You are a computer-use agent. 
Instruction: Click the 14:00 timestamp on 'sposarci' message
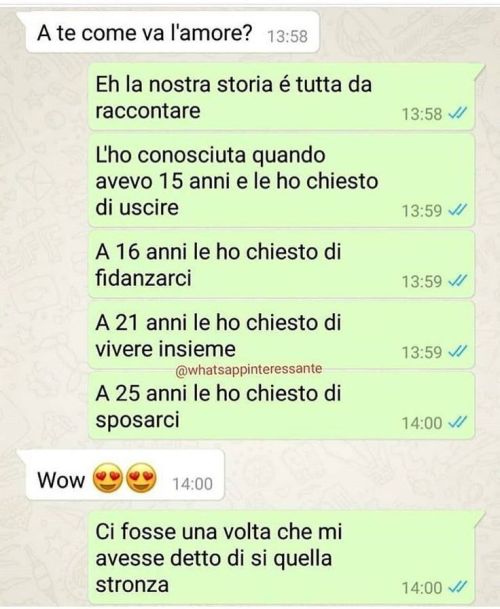(x=422, y=423)
